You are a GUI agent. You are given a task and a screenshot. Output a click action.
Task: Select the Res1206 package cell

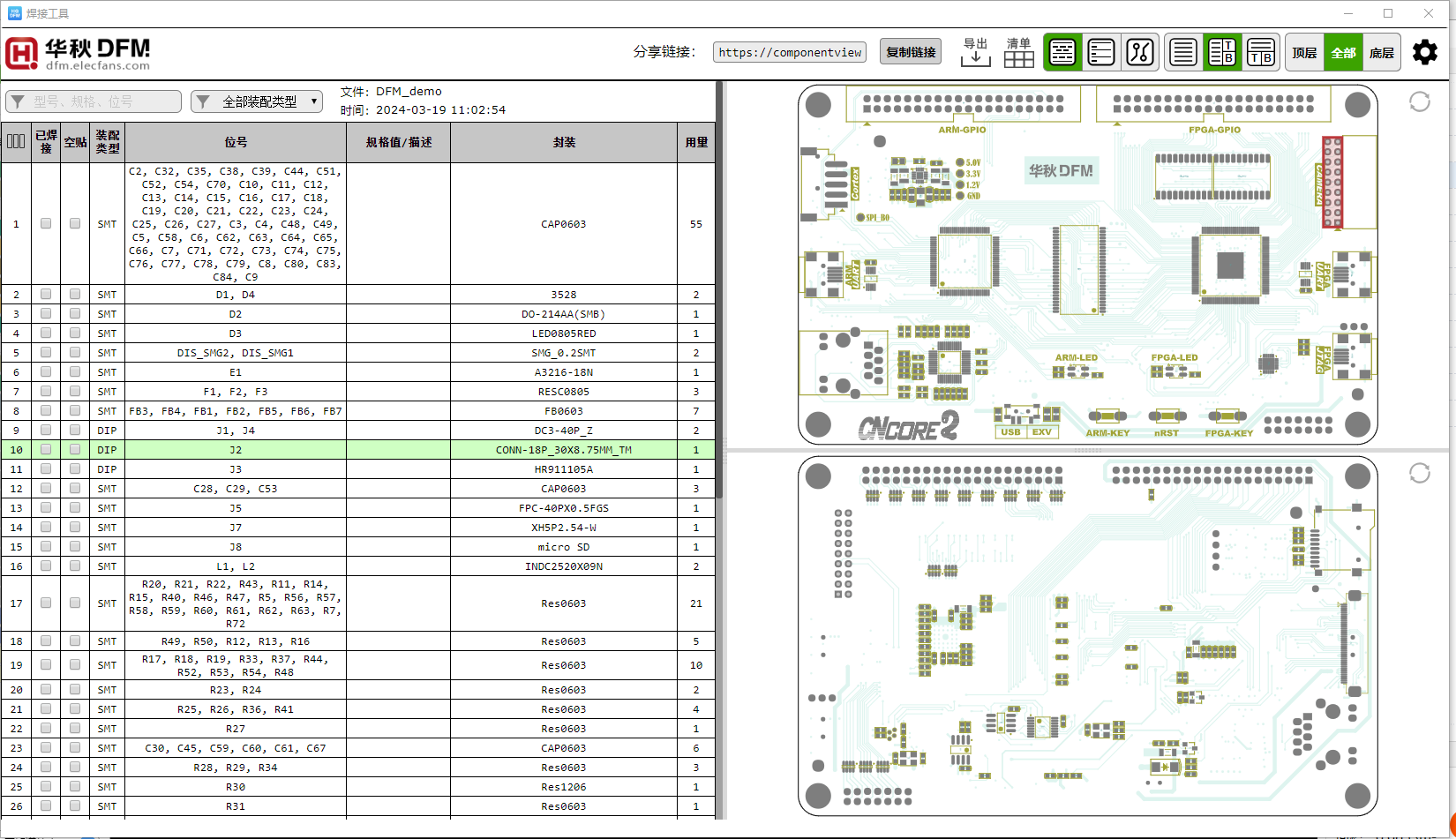click(x=564, y=787)
